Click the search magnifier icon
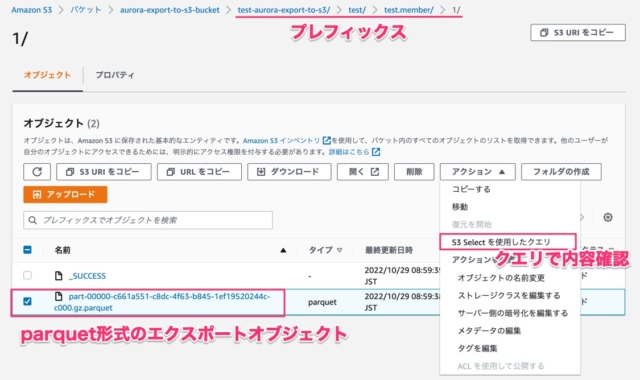This screenshot has height=380, width=640. click(x=33, y=220)
